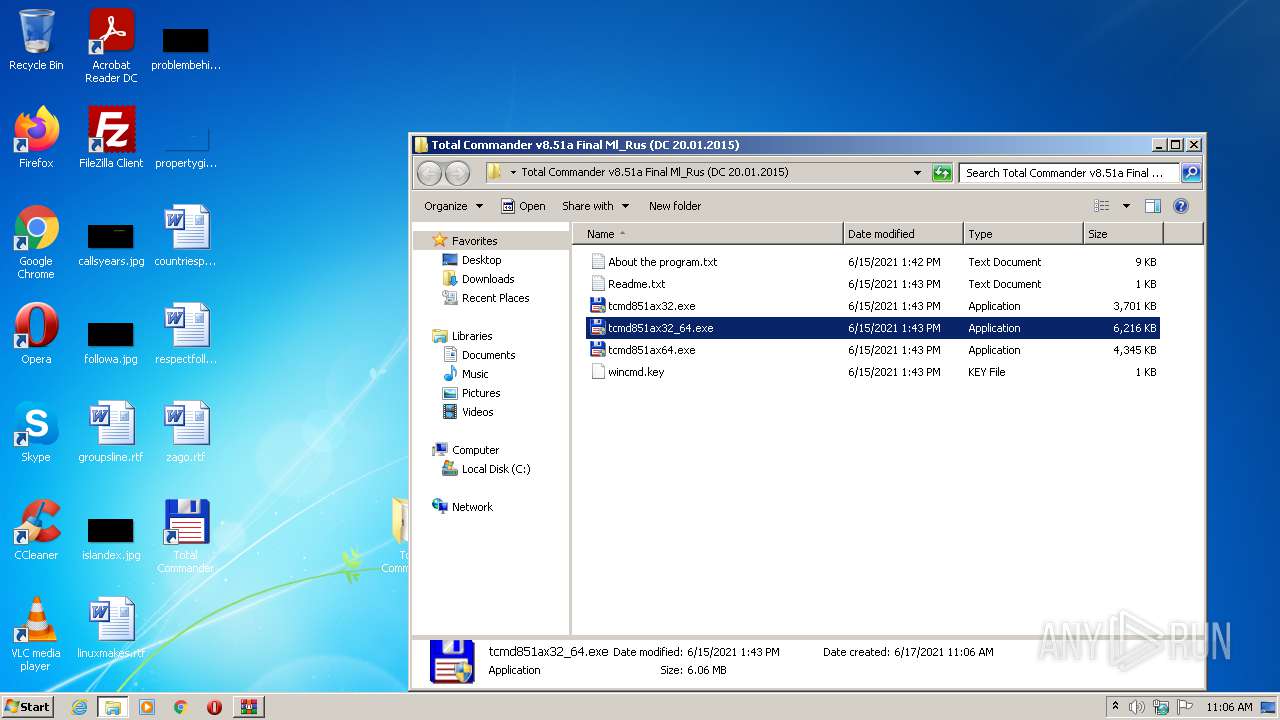Click New folder button
The width and height of the screenshot is (1280, 720).
(x=675, y=206)
